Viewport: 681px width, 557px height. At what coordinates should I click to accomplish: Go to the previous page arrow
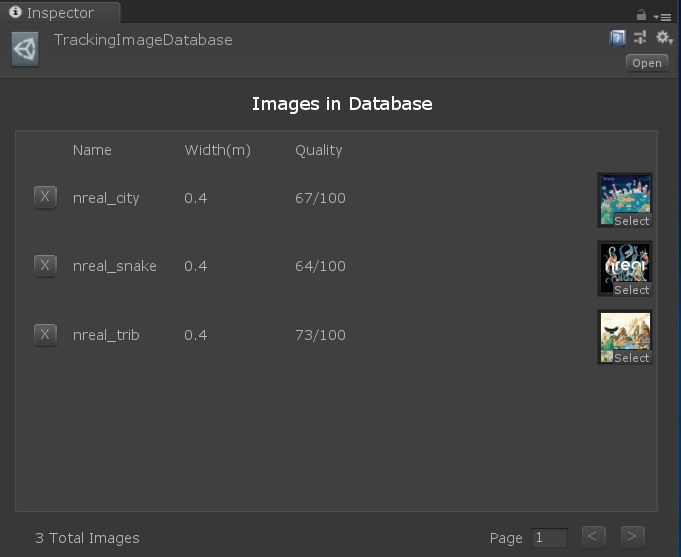pyautogui.click(x=593, y=537)
